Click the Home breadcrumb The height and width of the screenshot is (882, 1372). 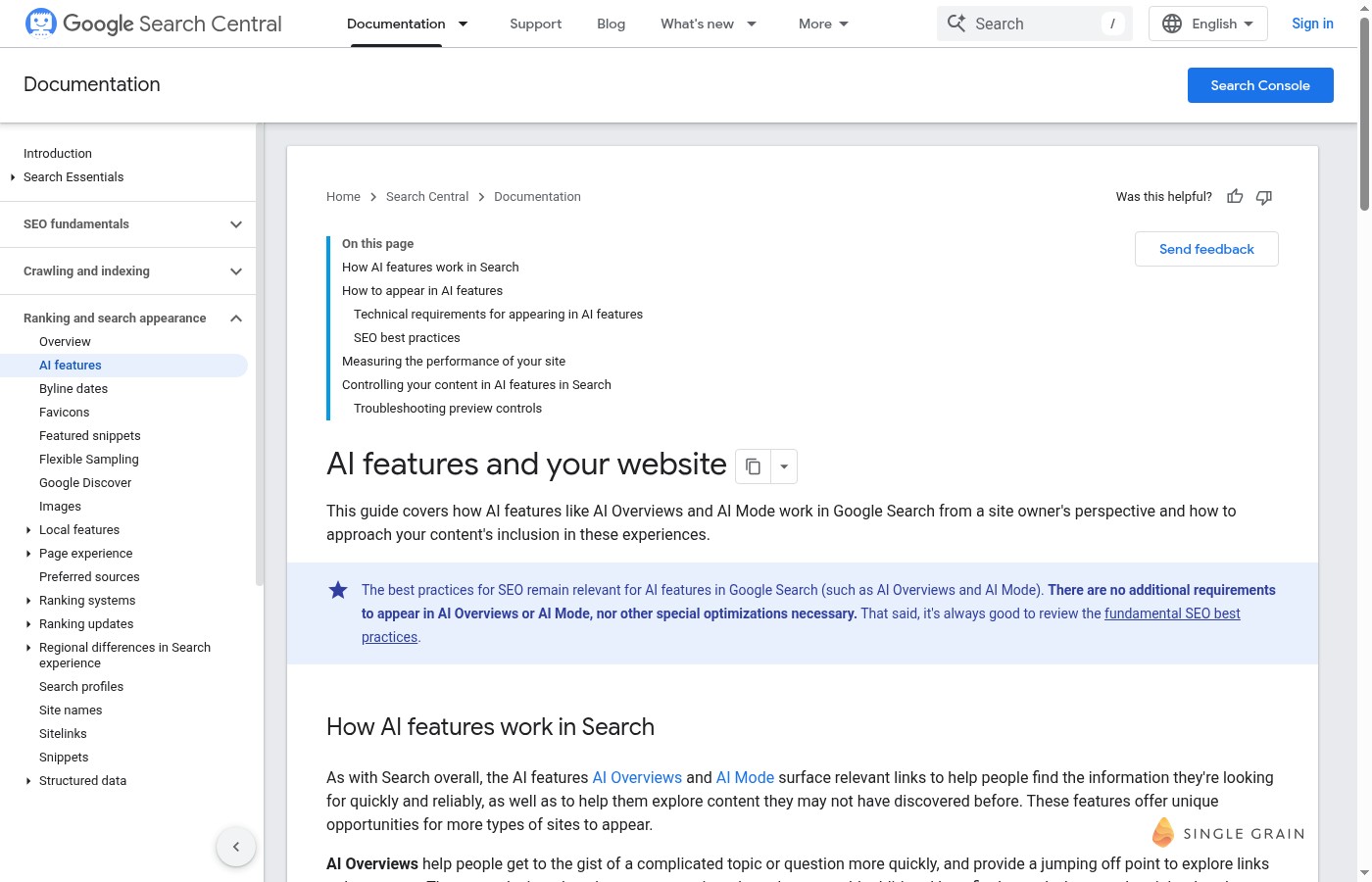[343, 197]
